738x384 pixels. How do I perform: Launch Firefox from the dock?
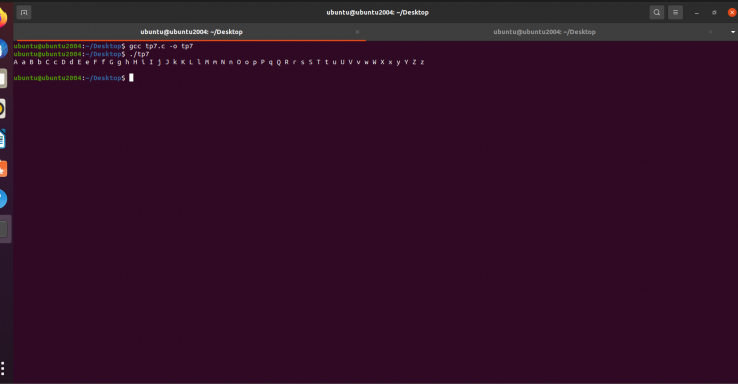3,18
